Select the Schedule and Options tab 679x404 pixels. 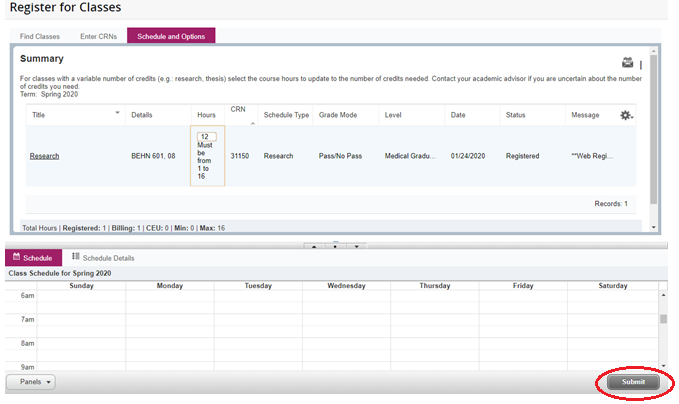point(171,36)
